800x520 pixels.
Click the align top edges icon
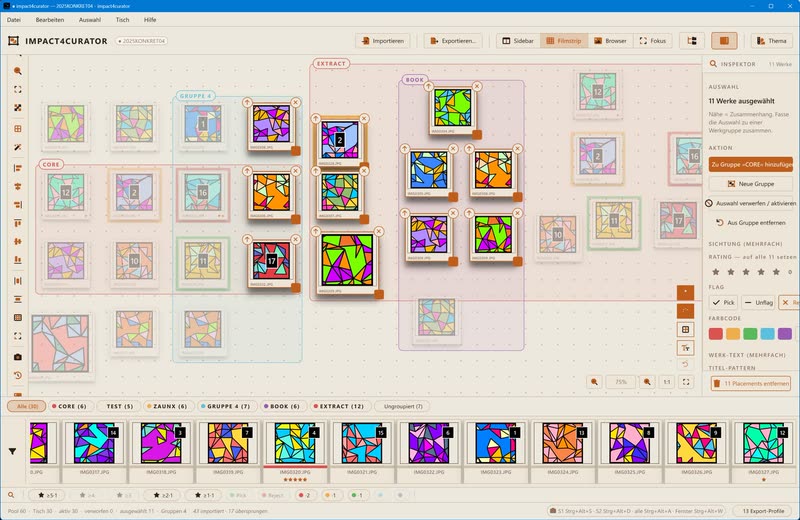[17, 223]
